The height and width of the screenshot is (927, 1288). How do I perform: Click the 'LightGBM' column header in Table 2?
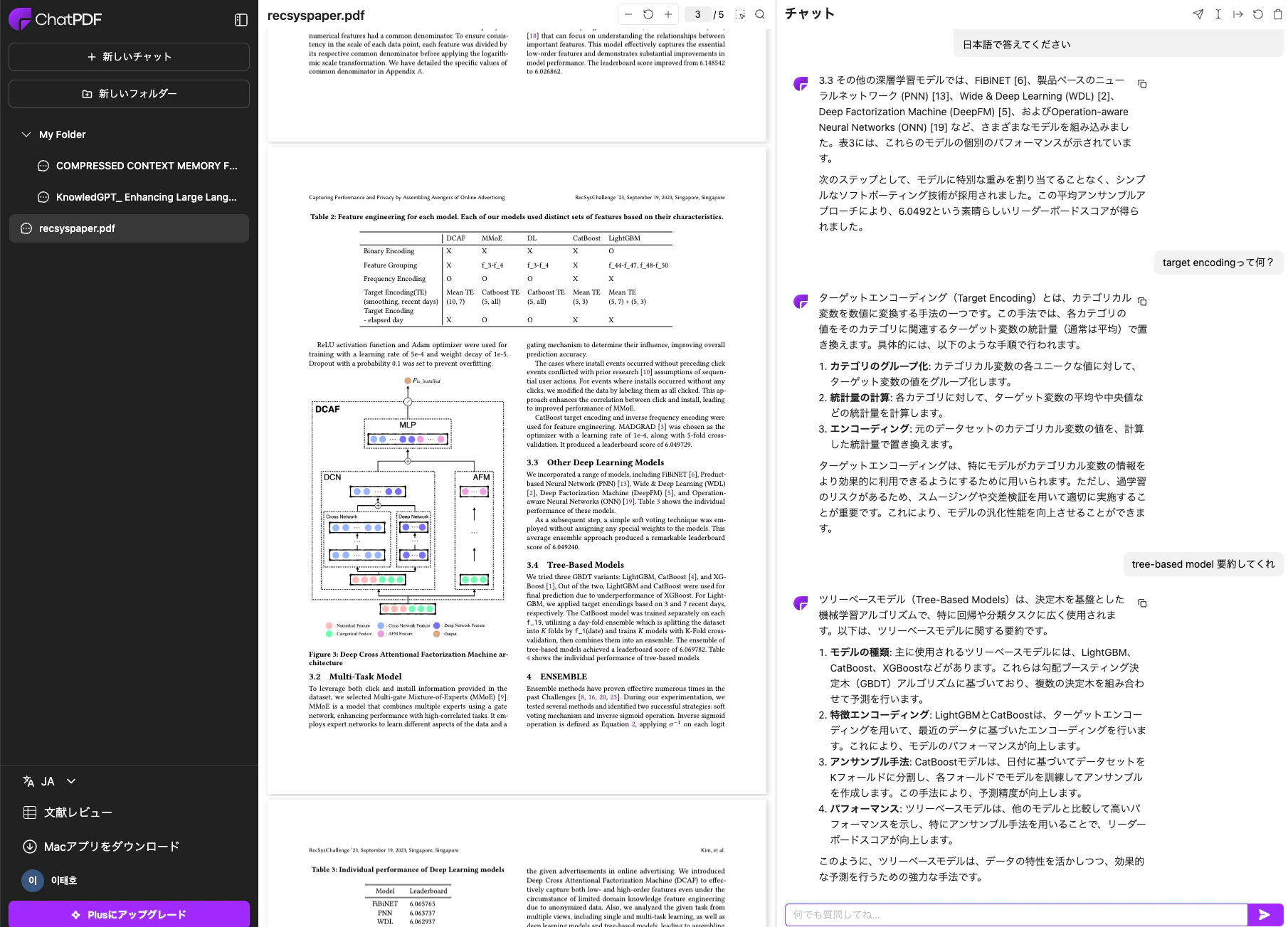click(624, 238)
